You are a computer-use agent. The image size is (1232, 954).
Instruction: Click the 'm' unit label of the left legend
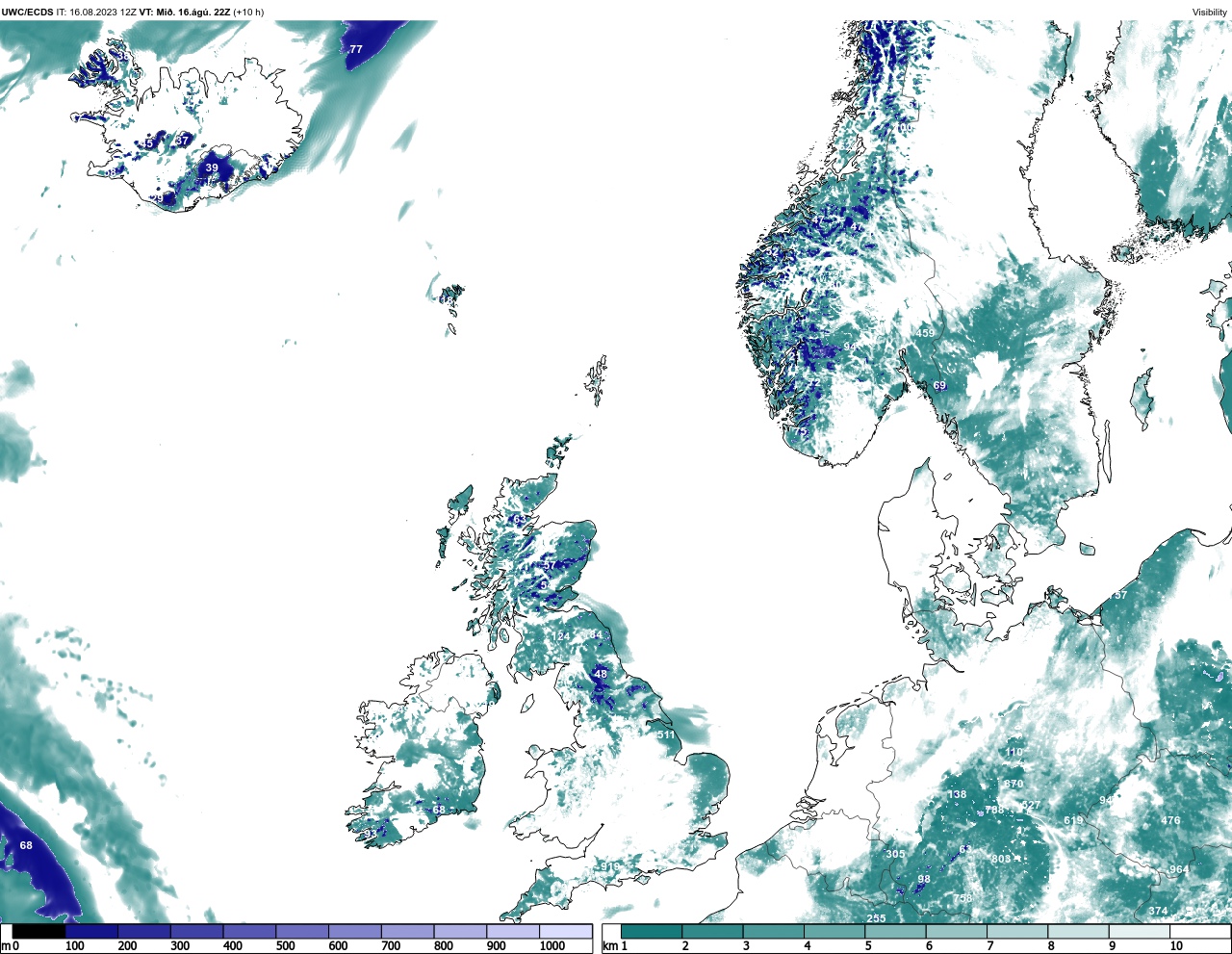coord(5,946)
